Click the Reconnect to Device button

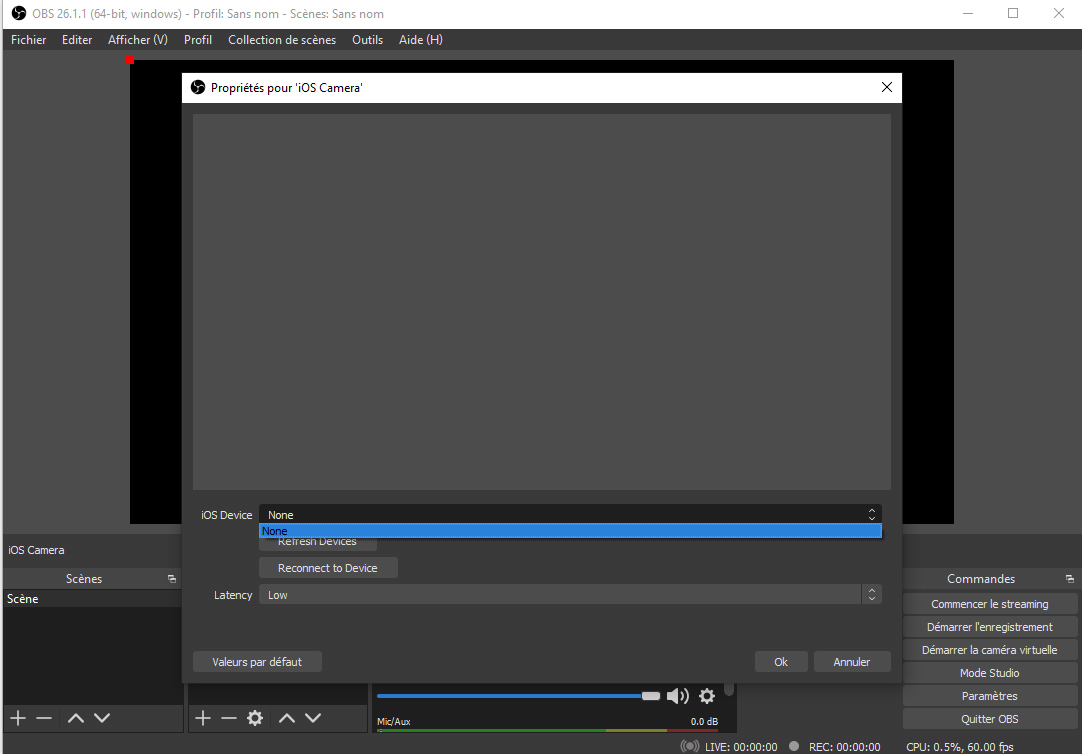328,568
